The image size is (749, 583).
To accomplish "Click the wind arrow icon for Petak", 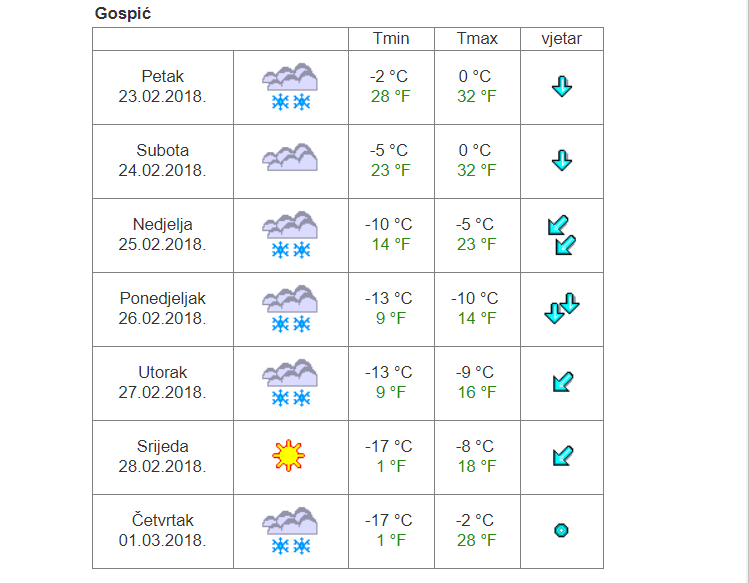I will click(562, 86).
